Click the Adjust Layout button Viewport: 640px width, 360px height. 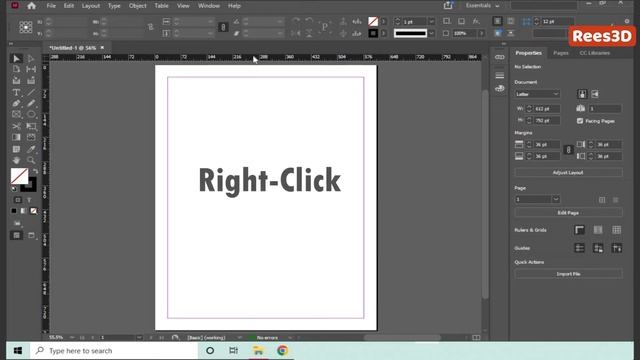(568, 173)
